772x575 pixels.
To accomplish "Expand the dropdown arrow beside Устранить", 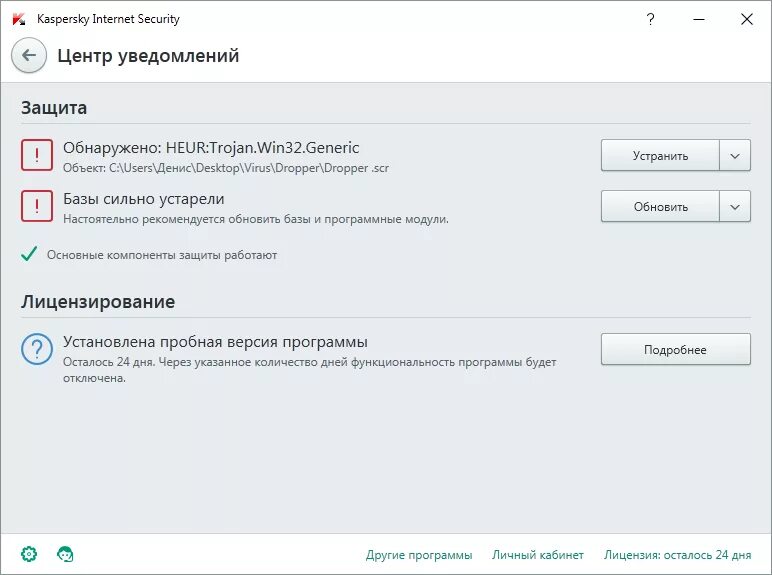I will coord(735,156).
